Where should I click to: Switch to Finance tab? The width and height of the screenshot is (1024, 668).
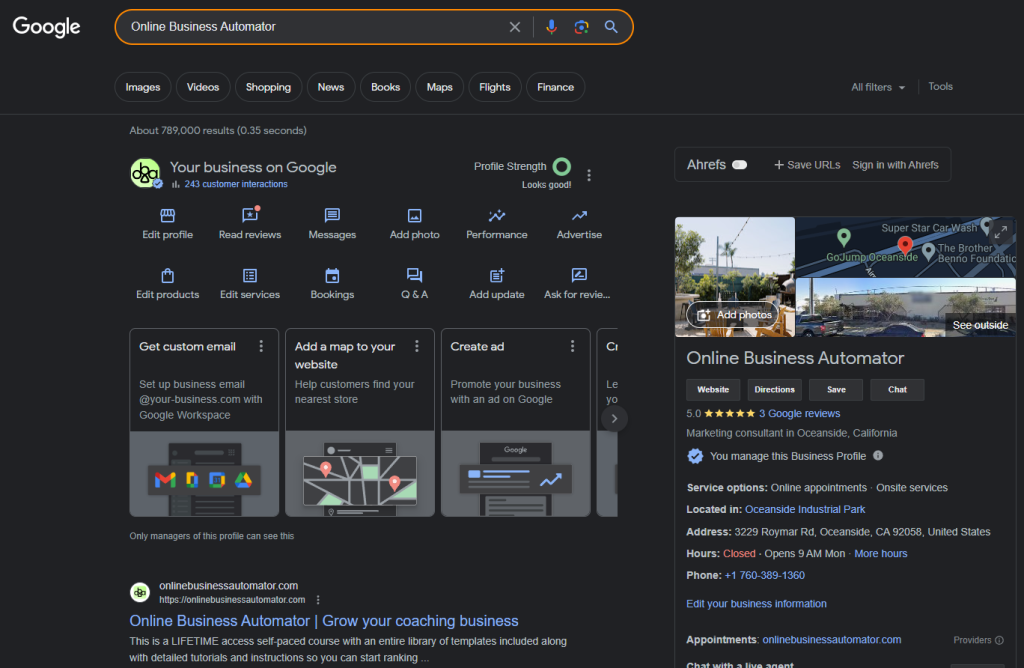tap(555, 87)
